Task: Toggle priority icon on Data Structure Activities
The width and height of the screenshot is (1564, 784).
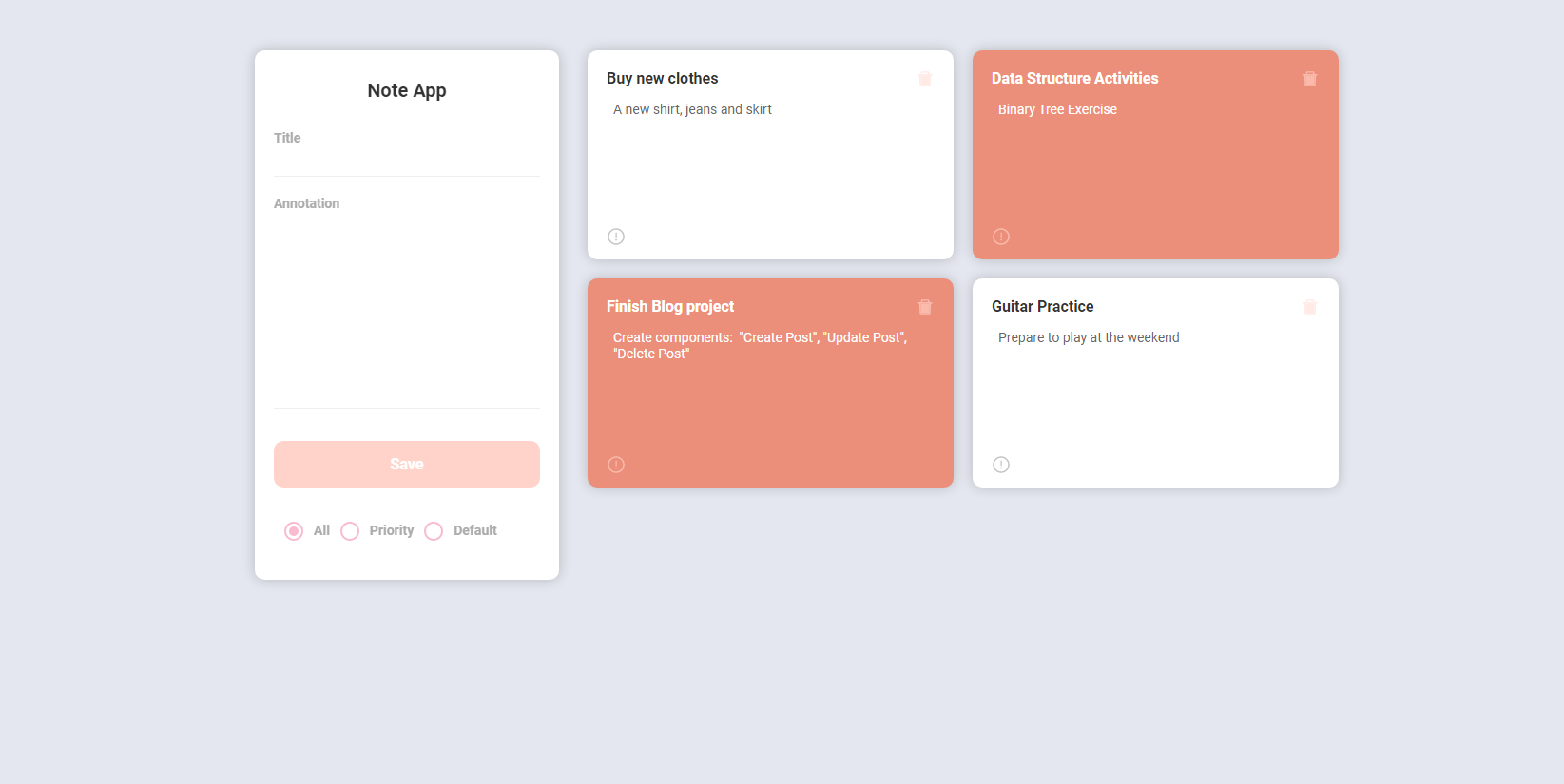Action: click(1001, 237)
